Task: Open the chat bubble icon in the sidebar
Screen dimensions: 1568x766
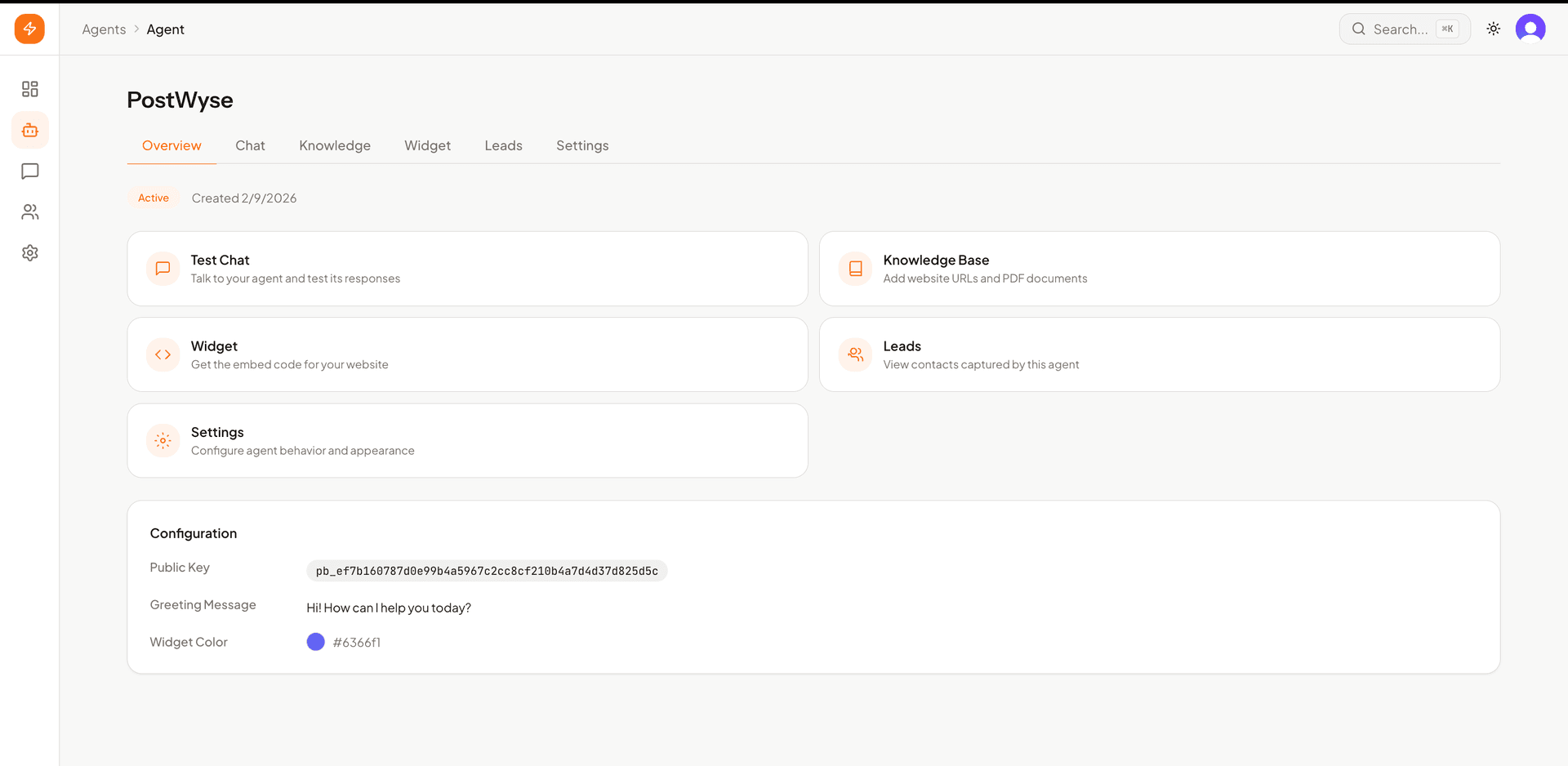Action: [29, 171]
